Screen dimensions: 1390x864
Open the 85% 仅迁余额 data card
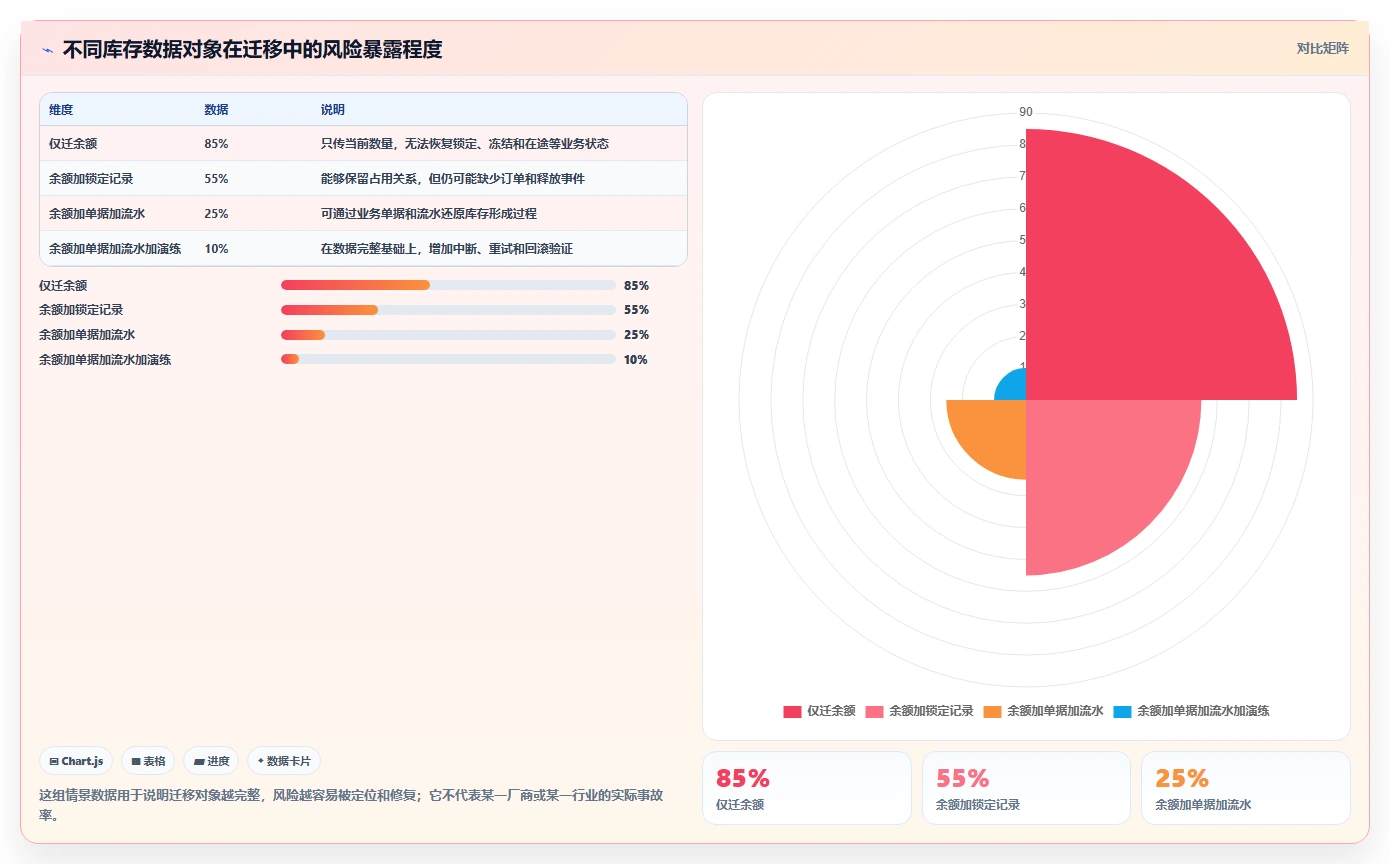(x=806, y=788)
